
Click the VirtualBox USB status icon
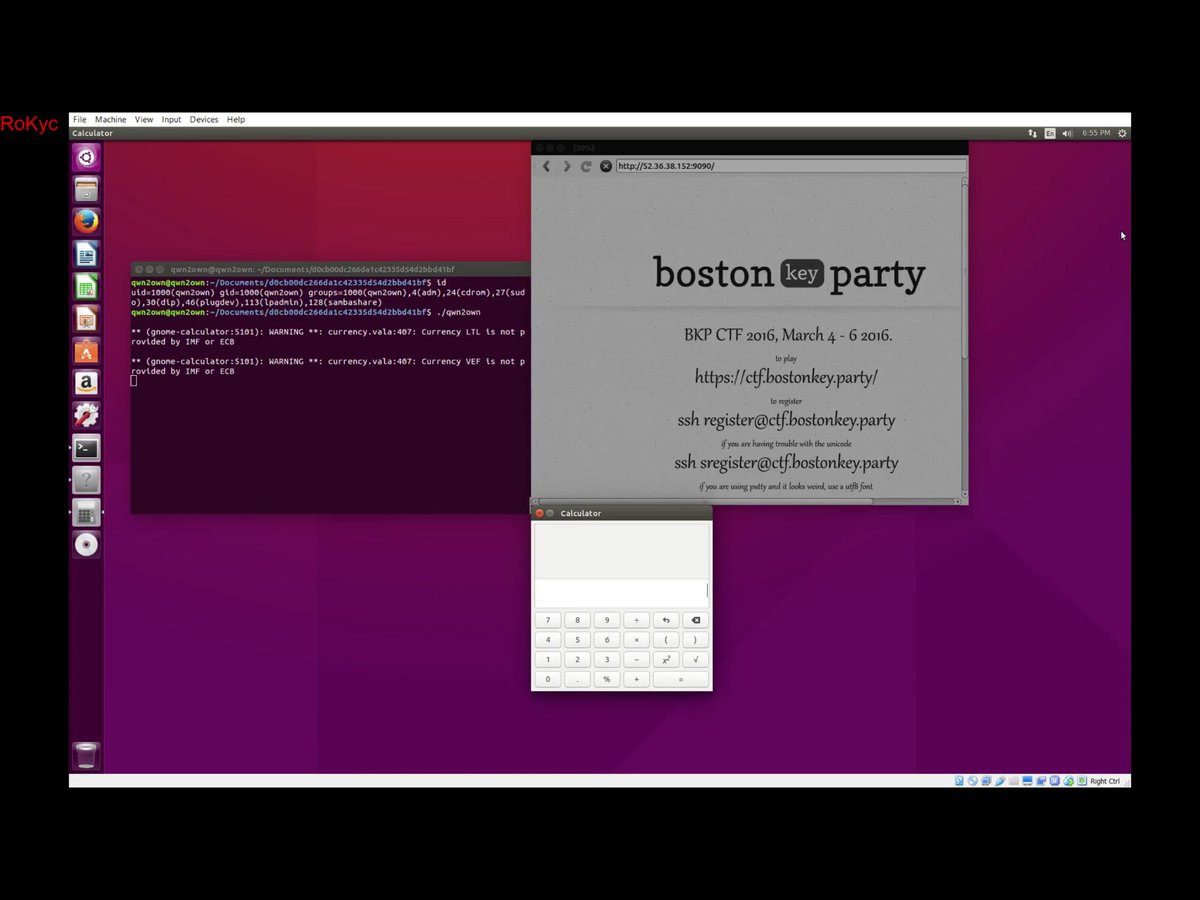coord(1001,781)
